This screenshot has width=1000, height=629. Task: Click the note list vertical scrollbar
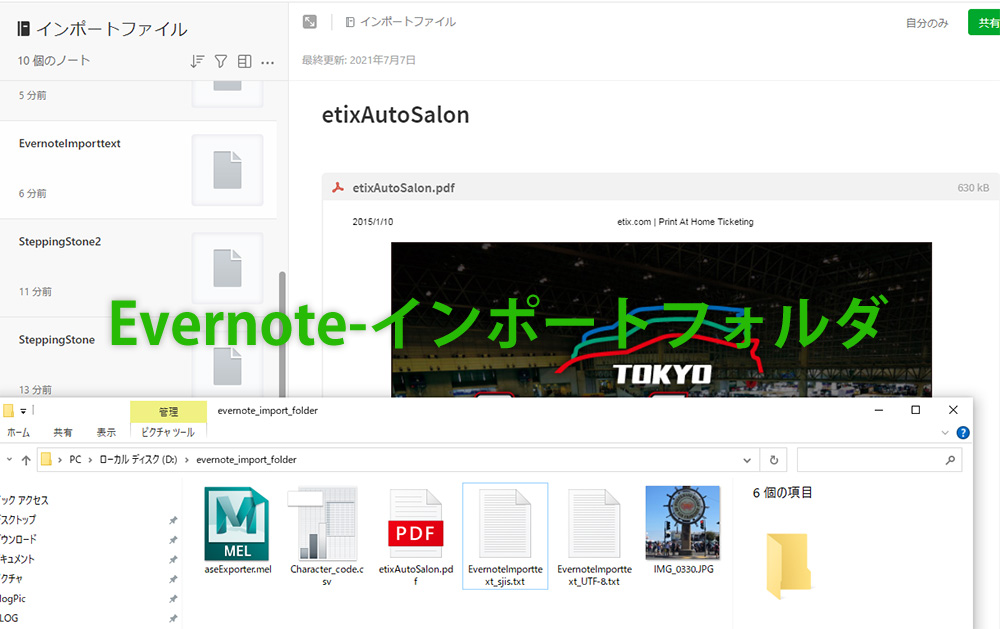pyautogui.click(x=283, y=330)
